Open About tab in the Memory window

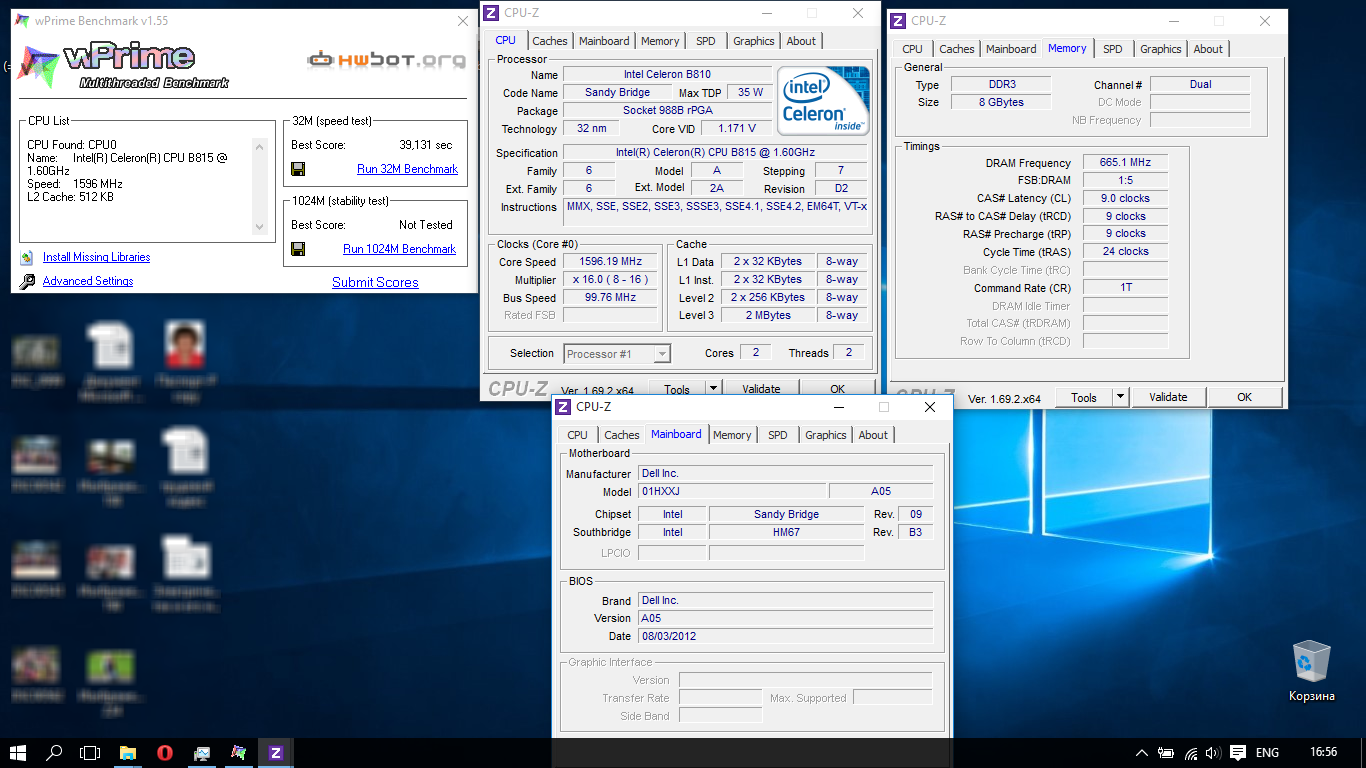point(1208,49)
